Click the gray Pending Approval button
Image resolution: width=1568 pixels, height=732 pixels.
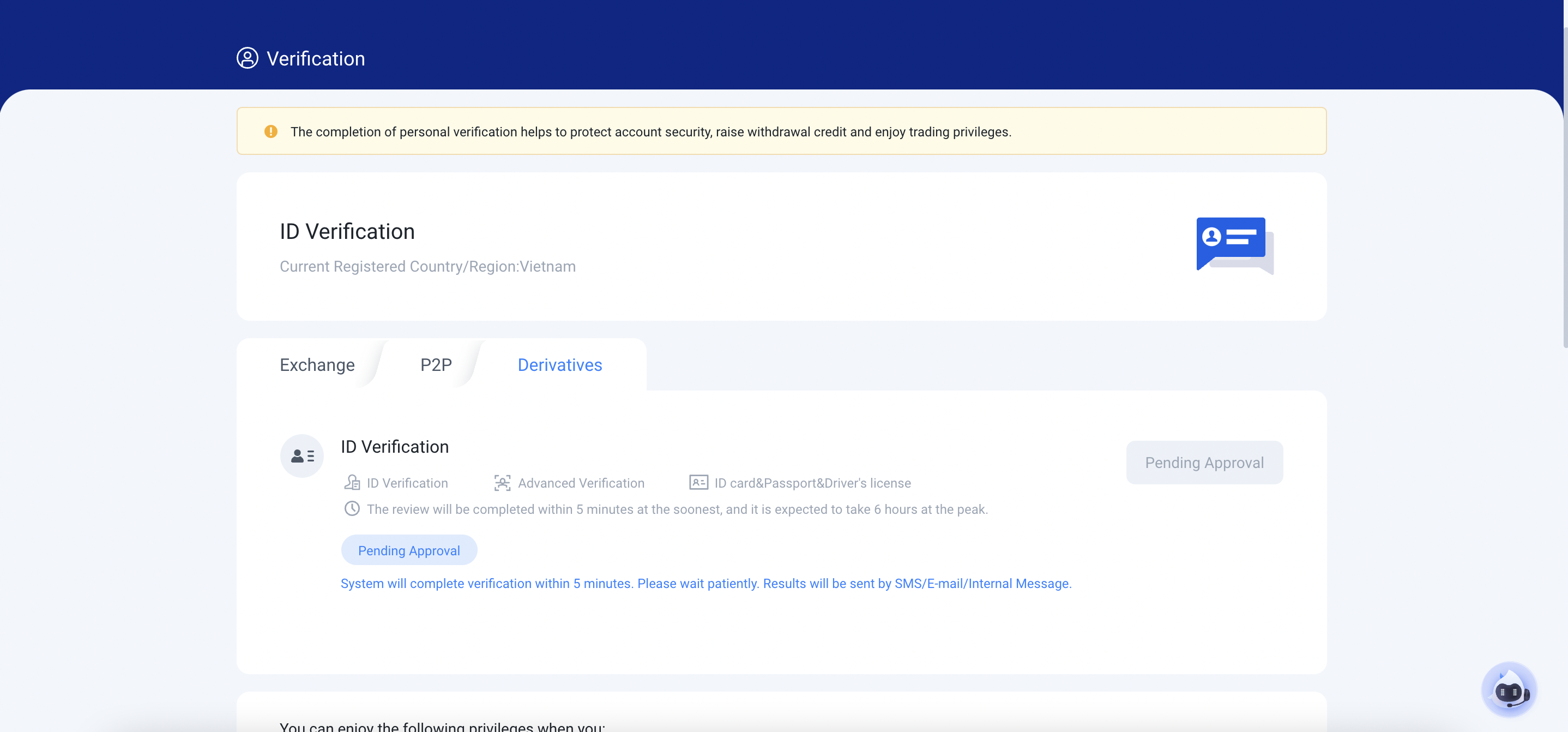pyautogui.click(x=1204, y=463)
